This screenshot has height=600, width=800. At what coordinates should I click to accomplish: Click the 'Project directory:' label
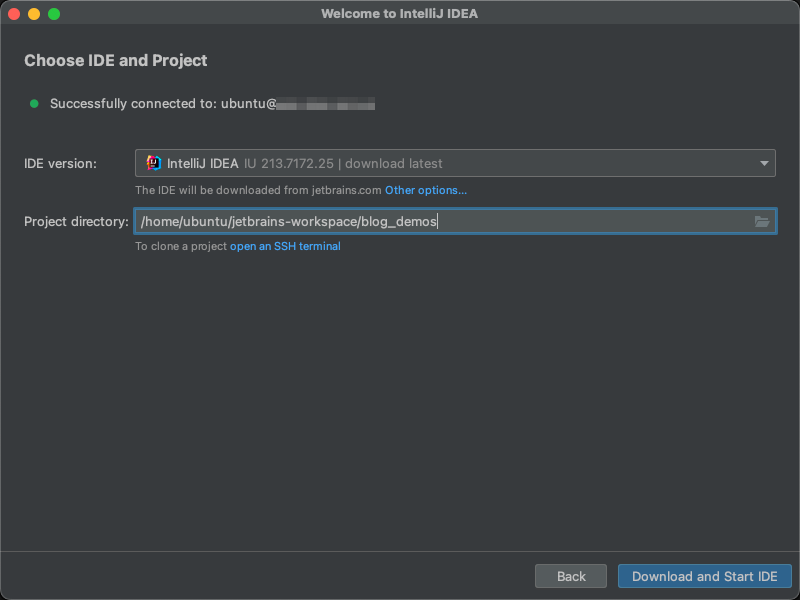tap(77, 222)
